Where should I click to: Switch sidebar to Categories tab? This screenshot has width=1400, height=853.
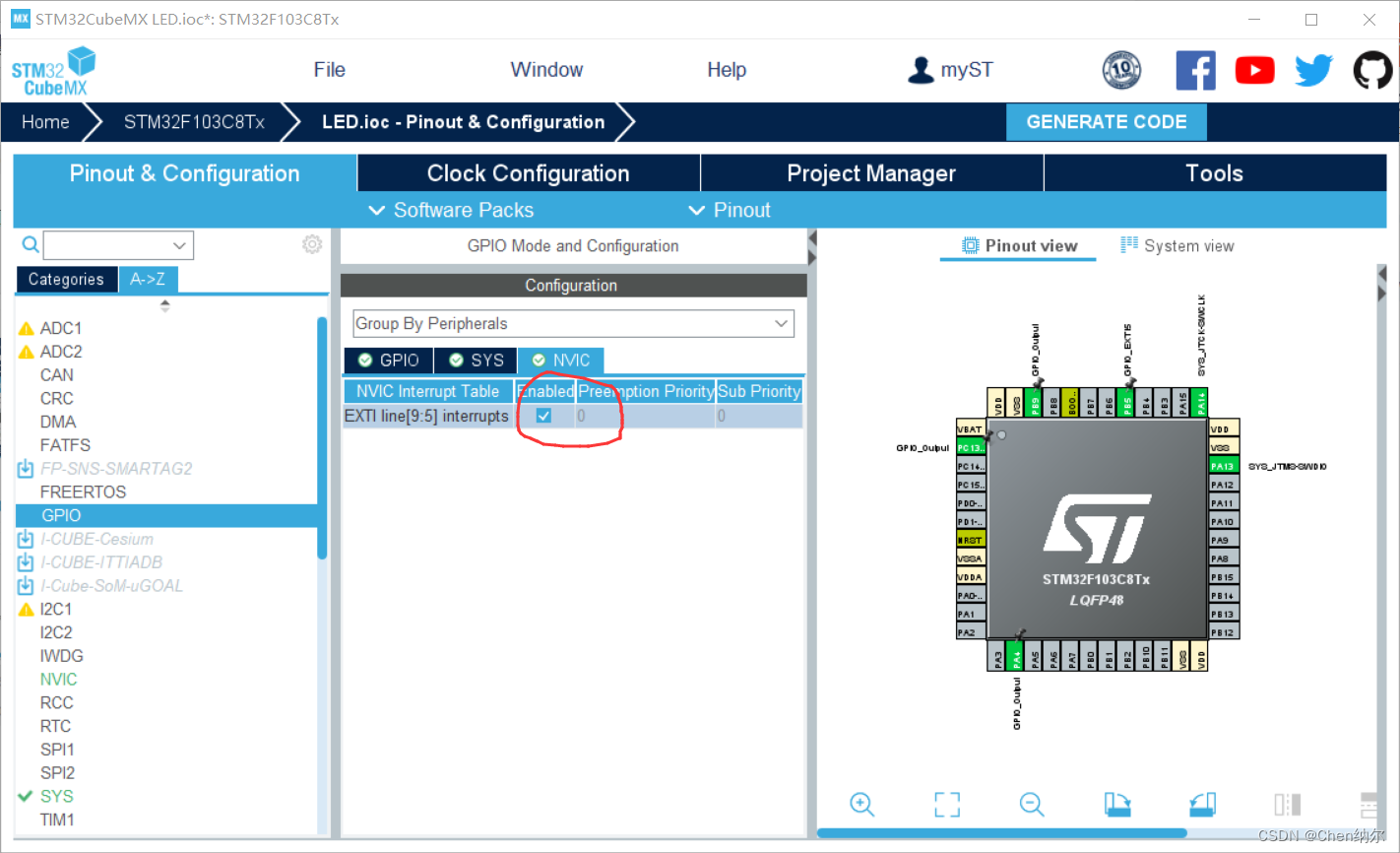point(66,280)
